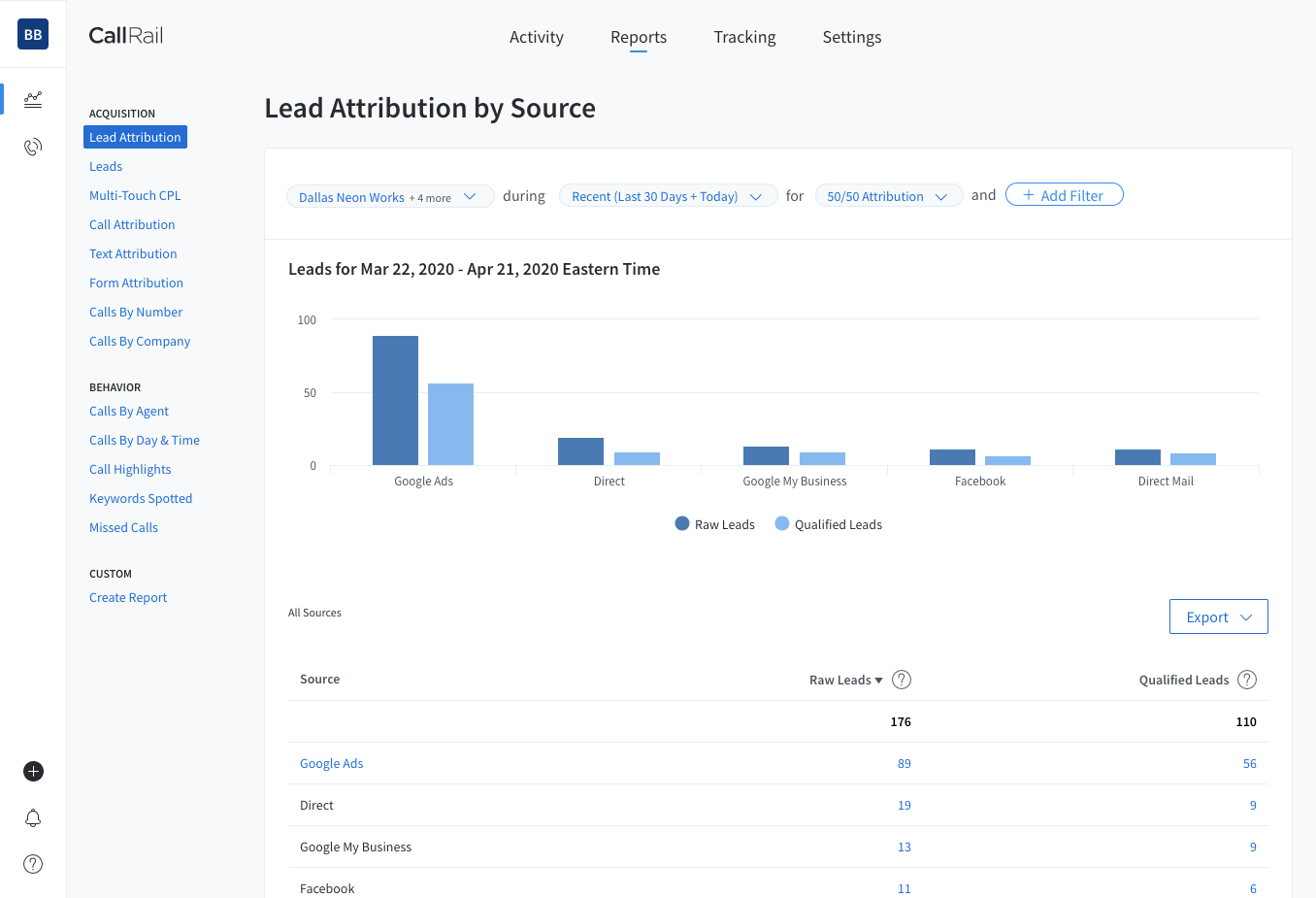Open the BB account avatar
This screenshot has height=898, width=1316.
click(32, 33)
